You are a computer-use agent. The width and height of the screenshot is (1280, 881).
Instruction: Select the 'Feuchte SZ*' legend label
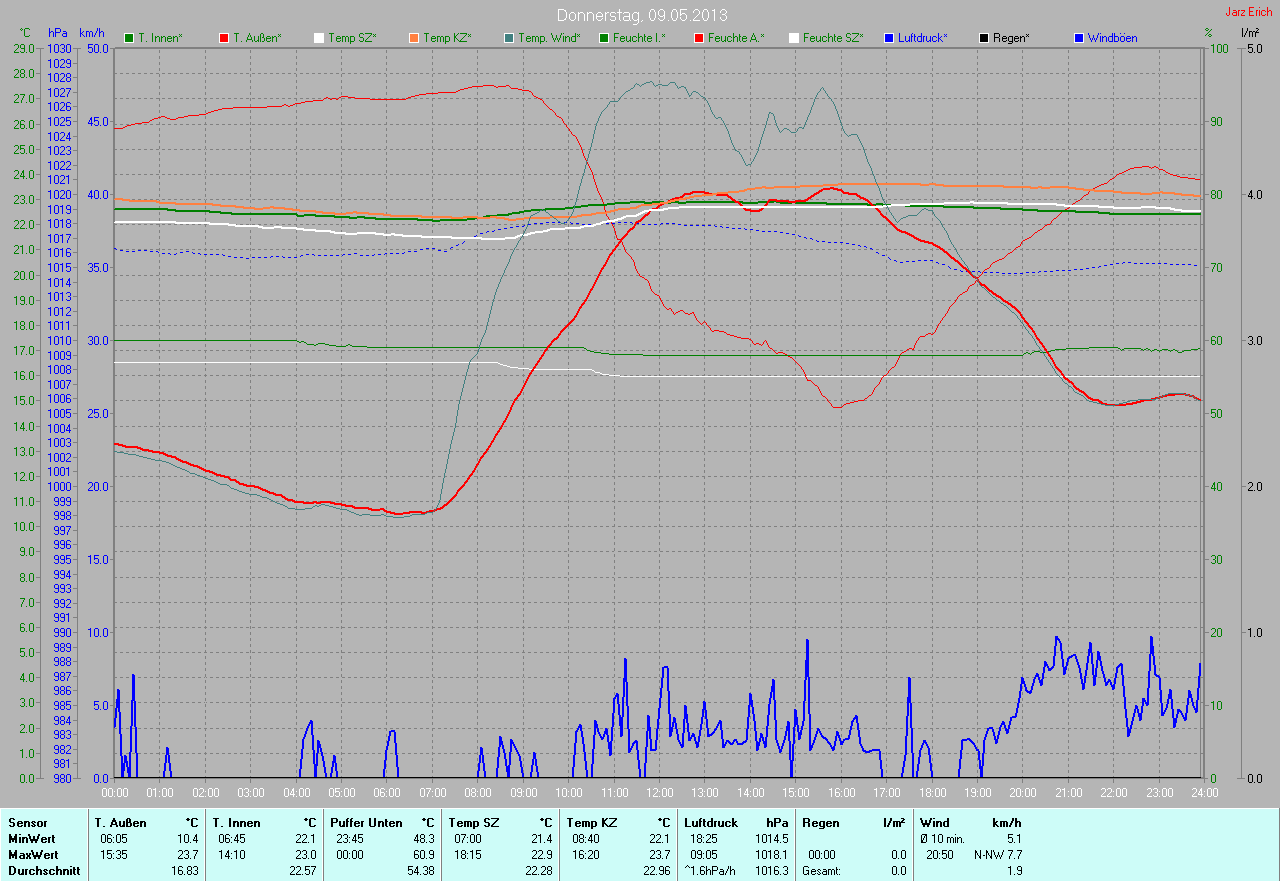click(x=832, y=38)
